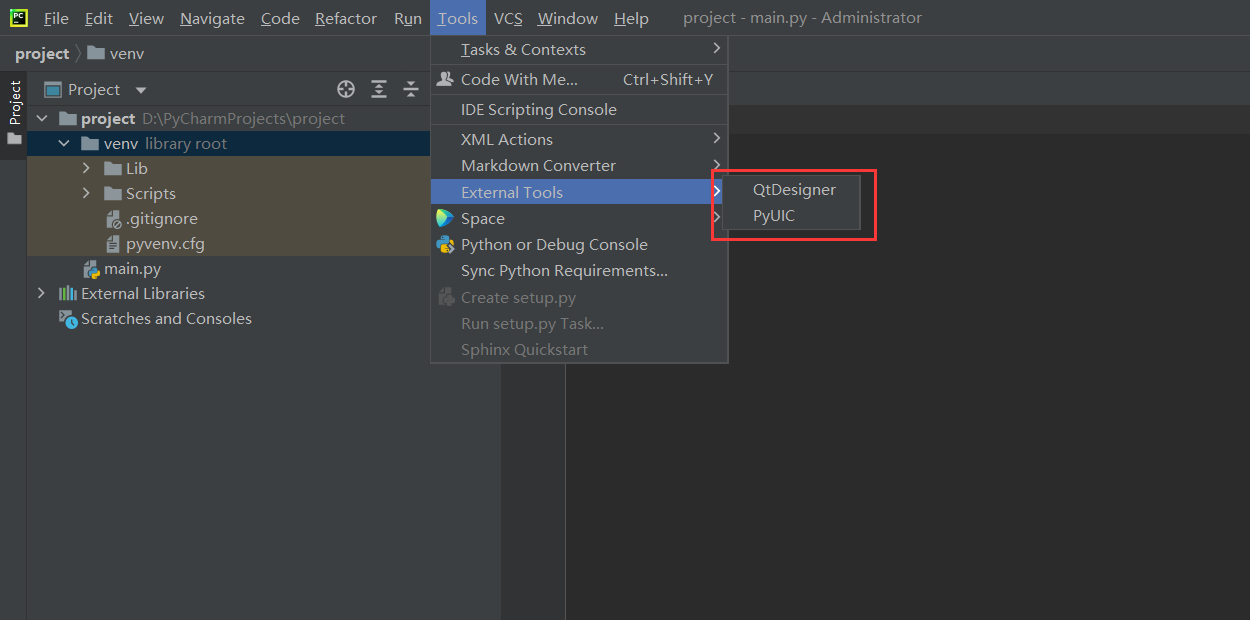Viewport: 1250px width, 620px height.
Task: Click the teal Space icon in Tools menu
Action: click(446, 218)
